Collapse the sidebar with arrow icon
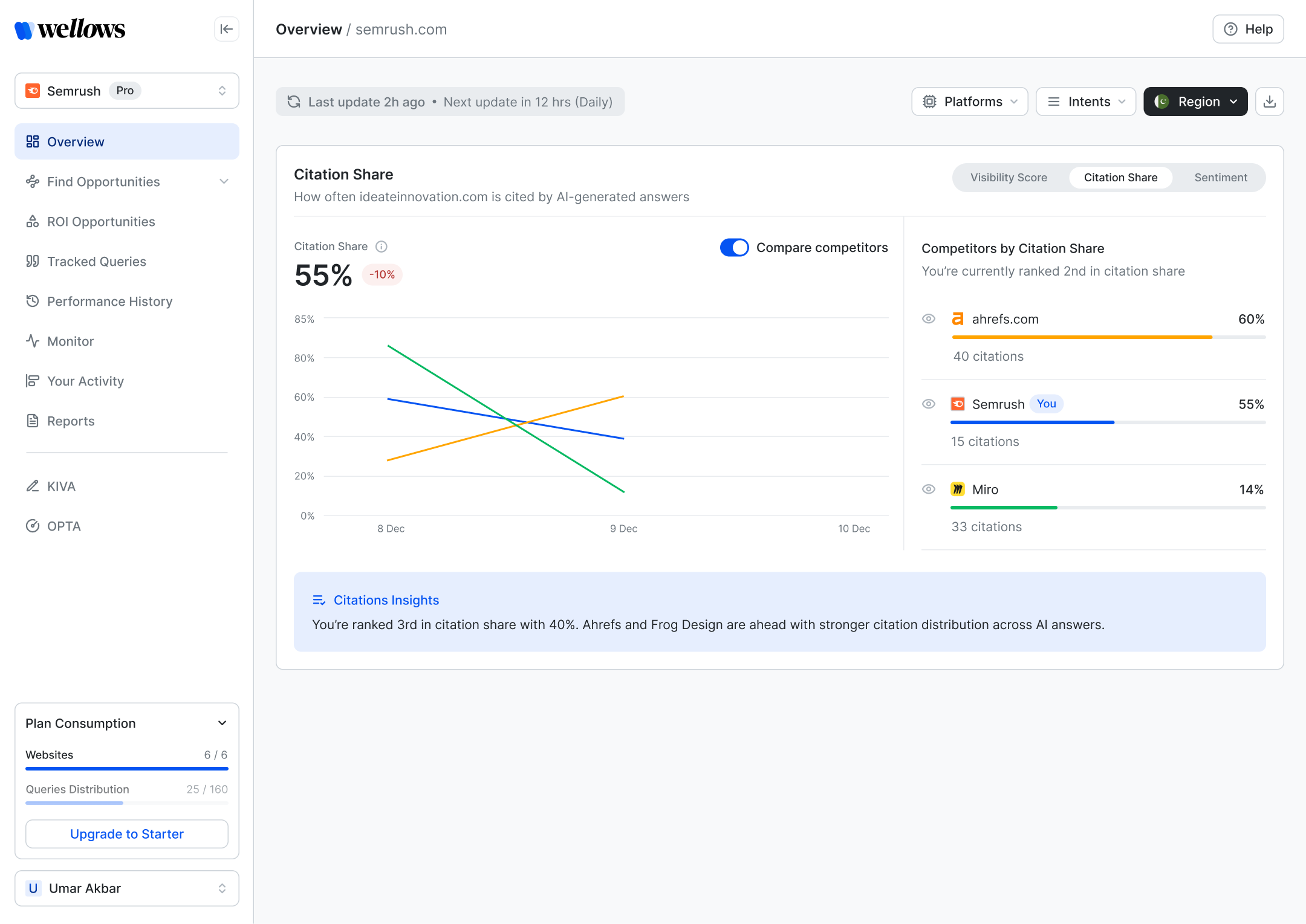The image size is (1306, 924). pyautogui.click(x=227, y=29)
